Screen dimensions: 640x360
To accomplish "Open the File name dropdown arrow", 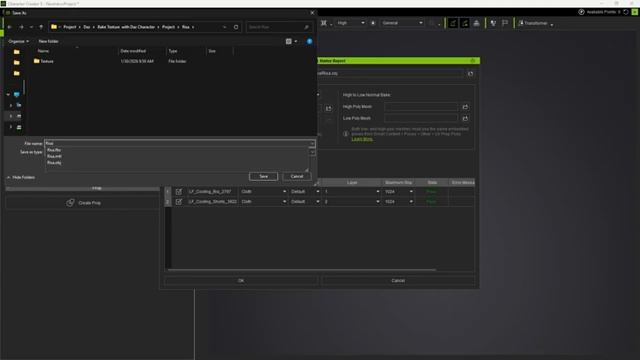I will click(x=312, y=143).
